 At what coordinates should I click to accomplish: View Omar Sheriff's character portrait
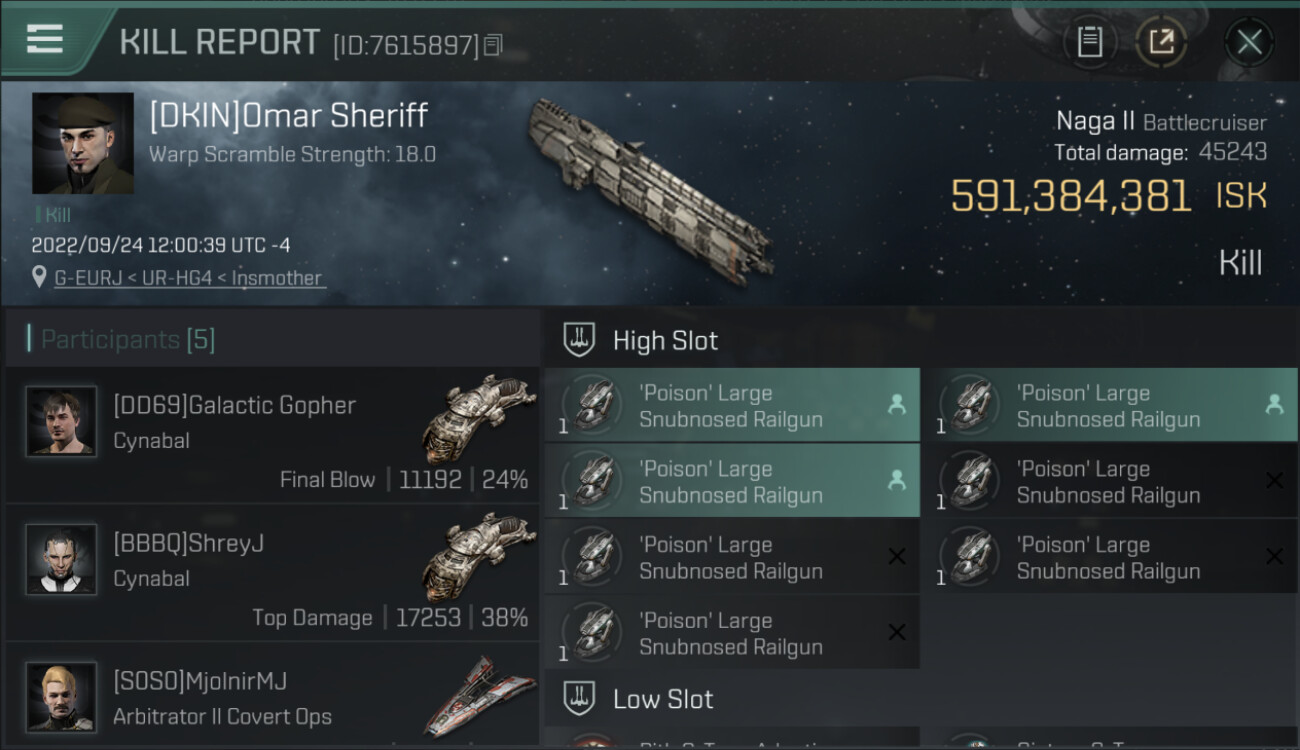[83, 143]
